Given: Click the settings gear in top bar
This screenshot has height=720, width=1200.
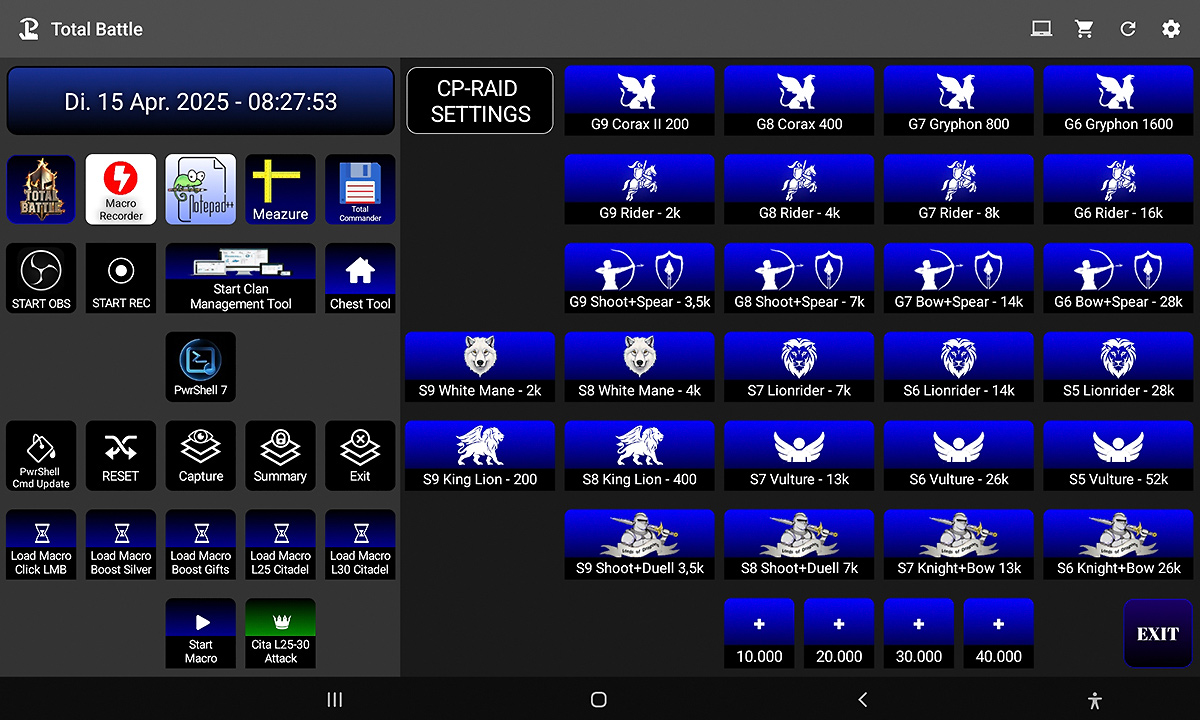Looking at the screenshot, I should click(1171, 29).
